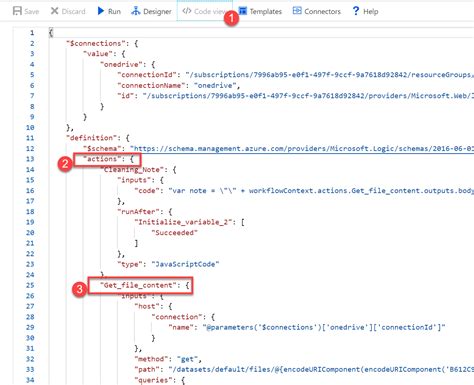Click line number 1 in the gutter
This screenshot has height=385, width=474.
32,33
